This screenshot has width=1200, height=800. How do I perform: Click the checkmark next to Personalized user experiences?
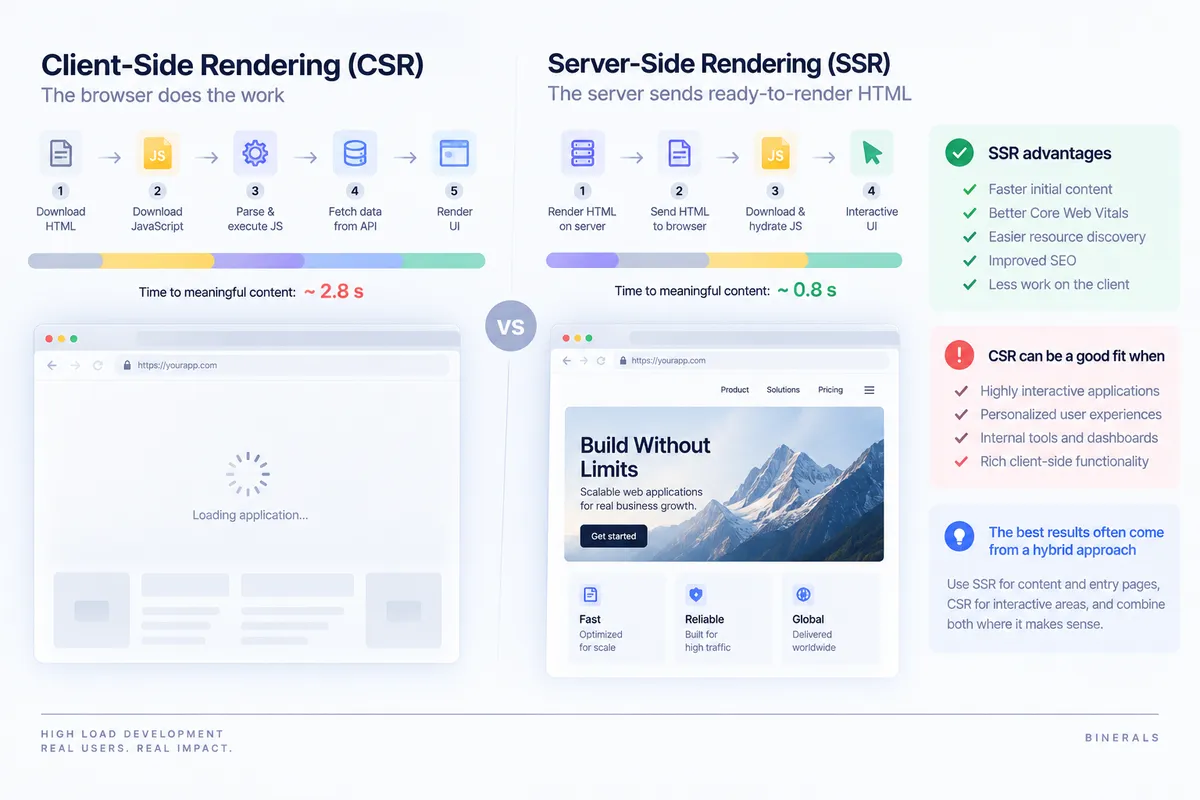pyautogui.click(x=961, y=414)
